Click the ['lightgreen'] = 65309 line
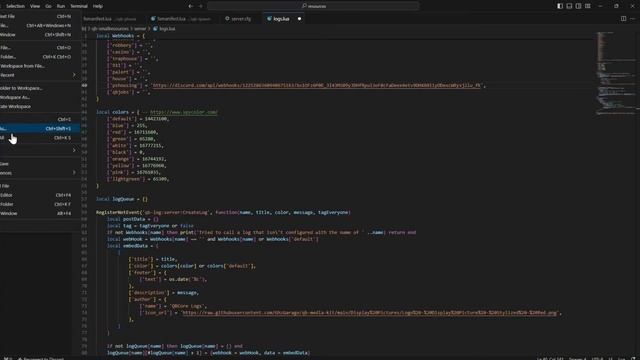Viewport: 640px width, 360px height. (x=138, y=179)
